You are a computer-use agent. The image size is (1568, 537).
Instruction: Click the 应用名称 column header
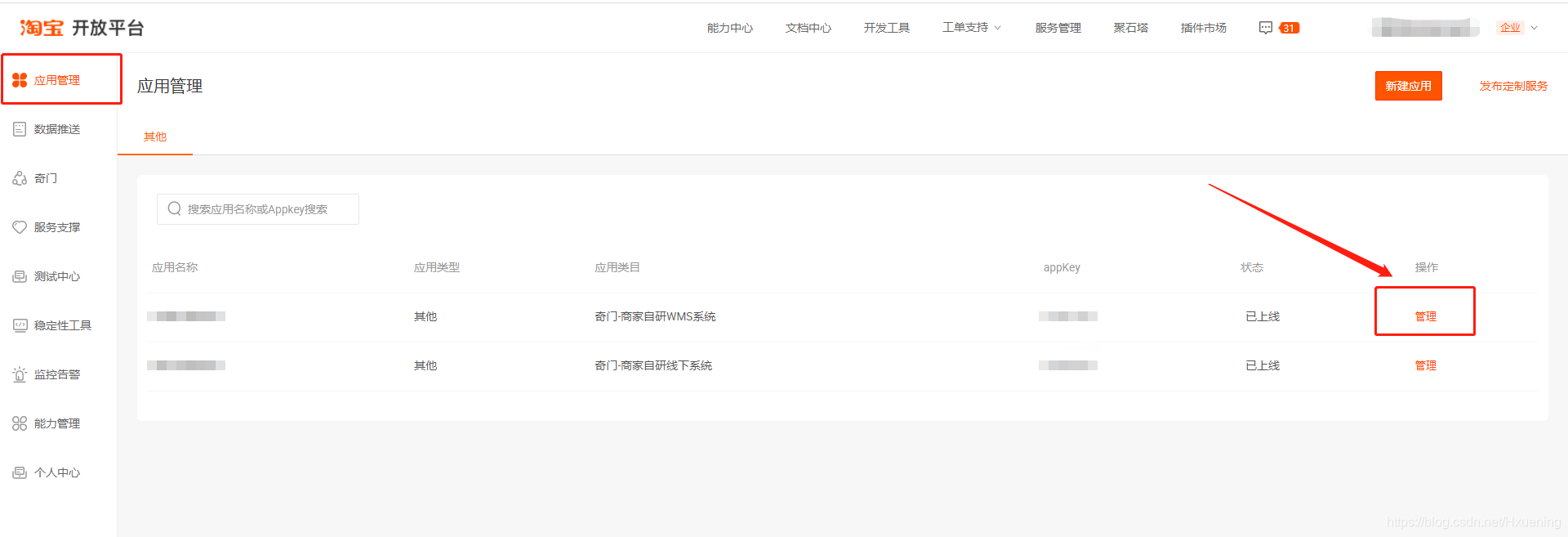[175, 267]
